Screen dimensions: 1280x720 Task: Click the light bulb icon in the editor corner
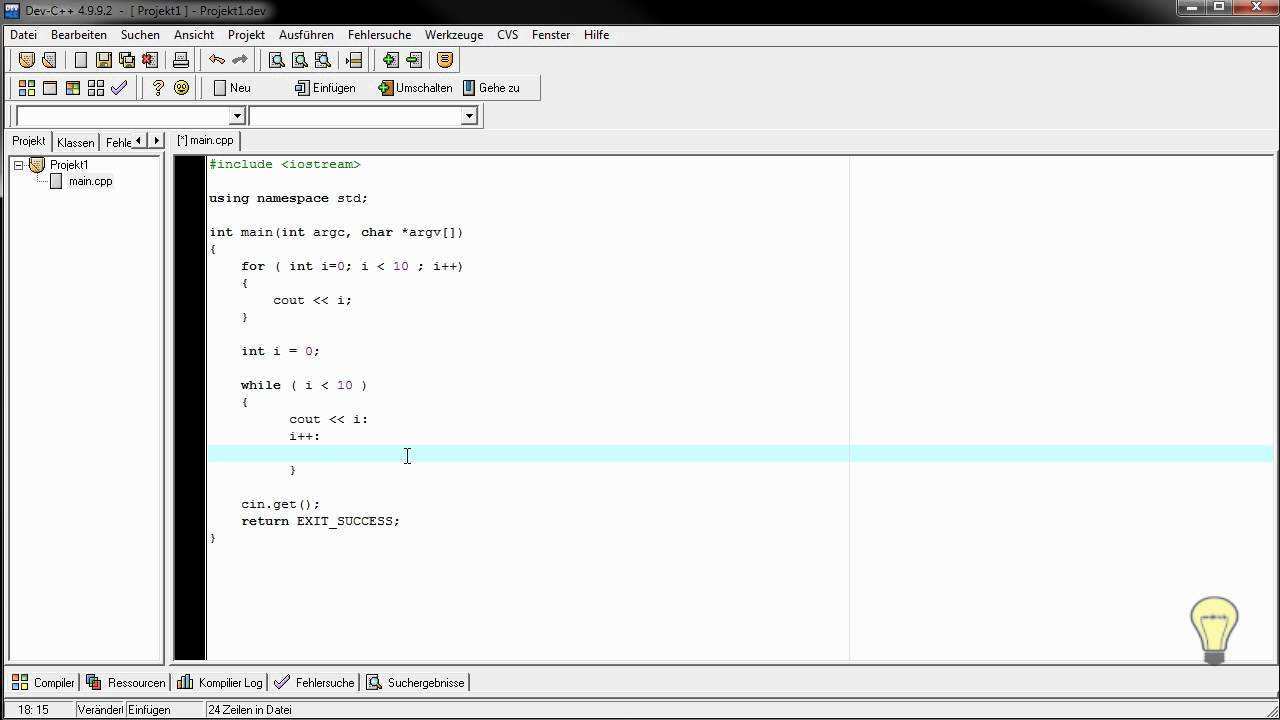coord(1214,630)
